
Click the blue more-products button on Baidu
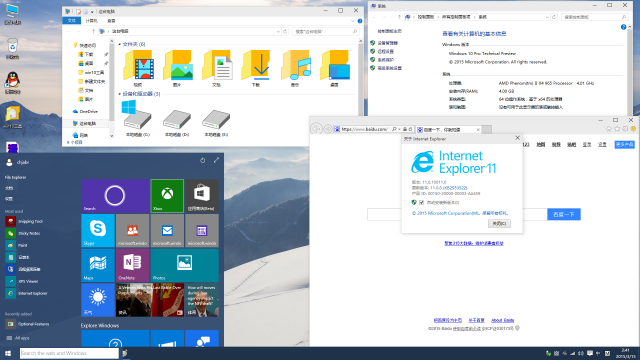[624, 144]
